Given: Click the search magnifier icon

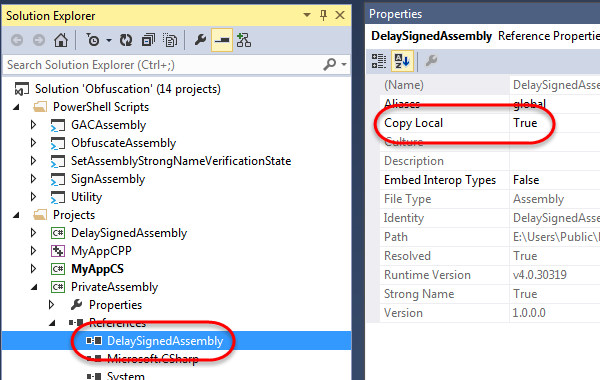Looking at the screenshot, I should click(x=329, y=64).
